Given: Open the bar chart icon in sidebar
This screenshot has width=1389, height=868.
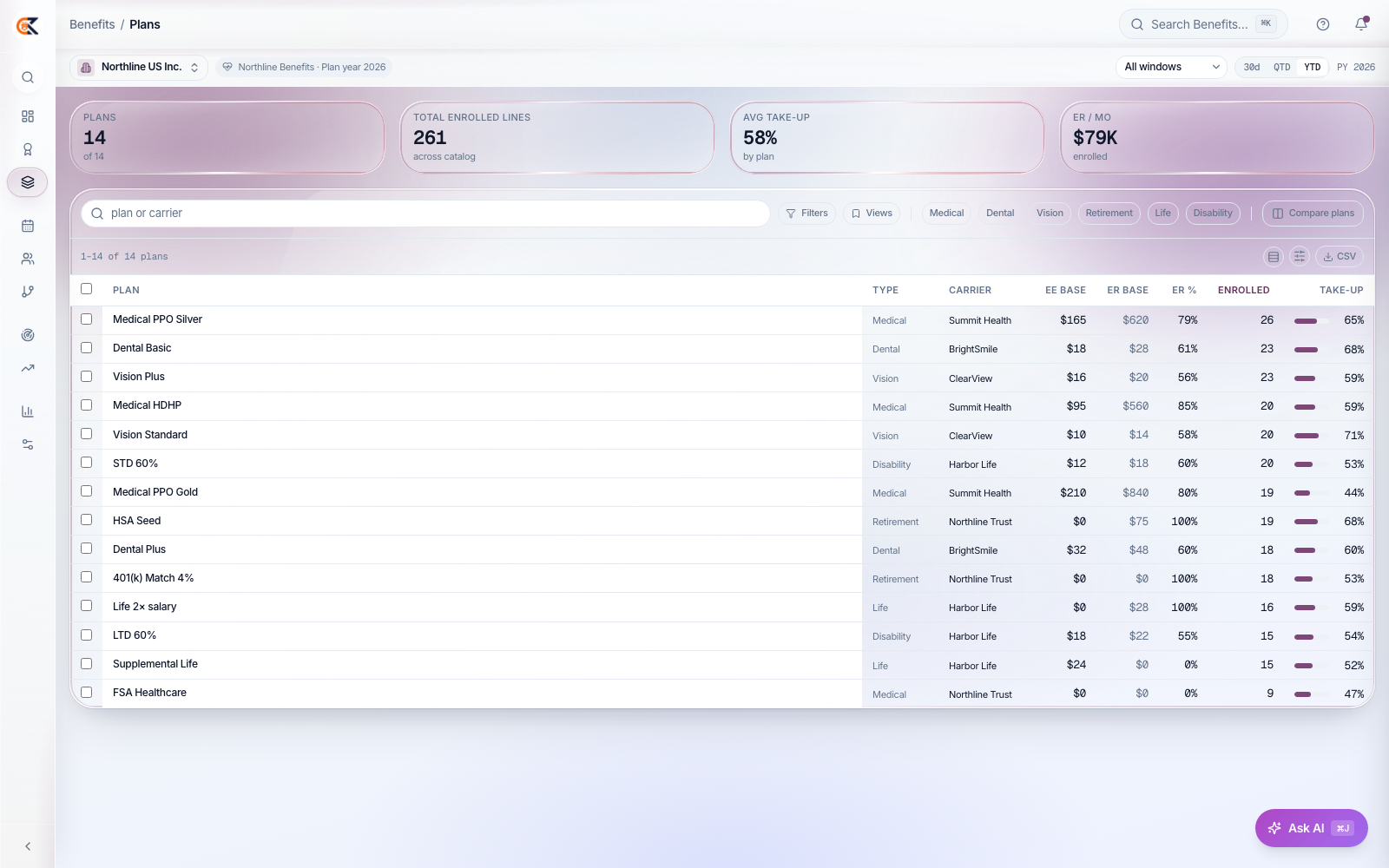Looking at the screenshot, I should 28,411.
